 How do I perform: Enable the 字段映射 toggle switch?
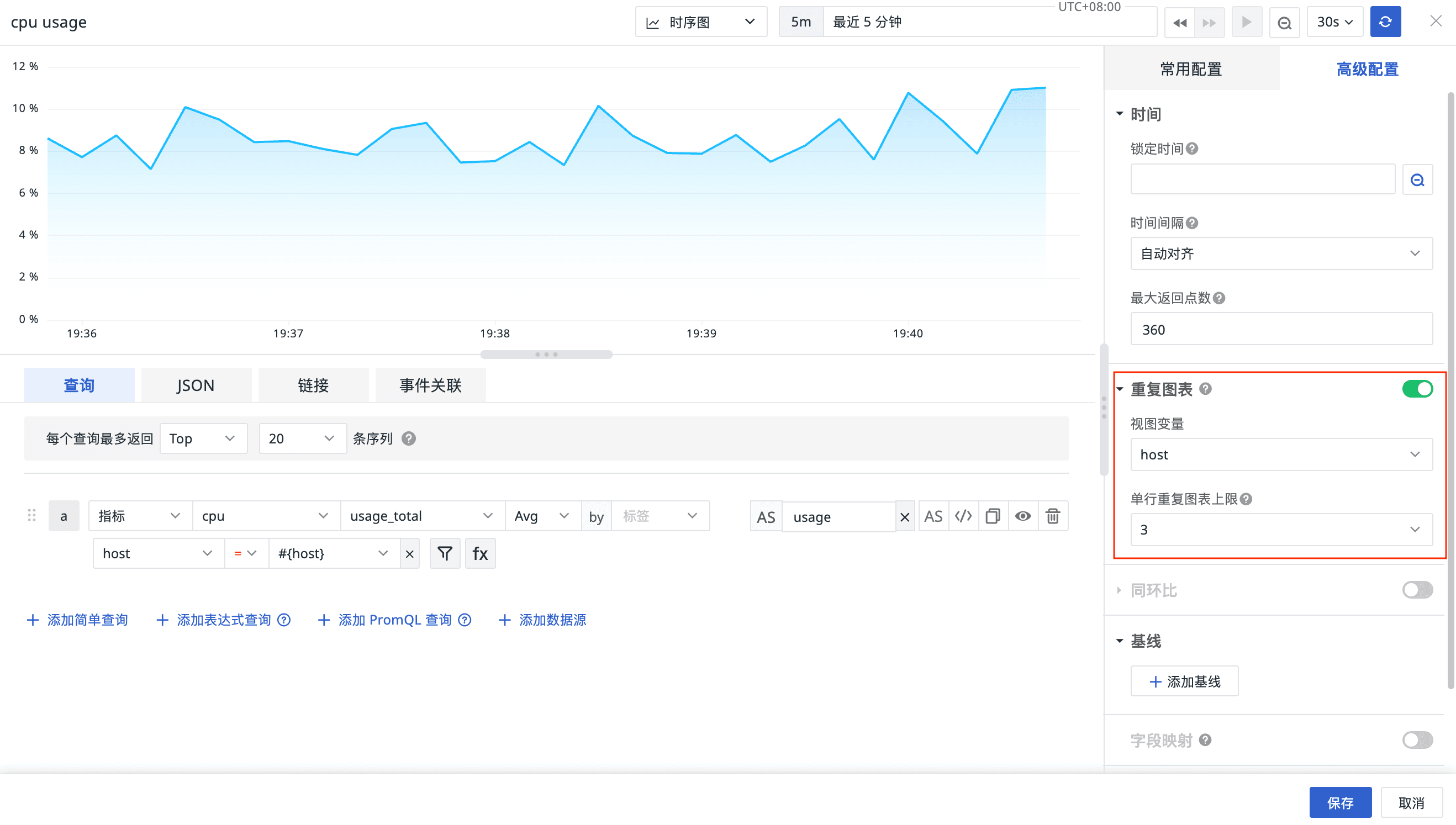(x=1417, y=740)
